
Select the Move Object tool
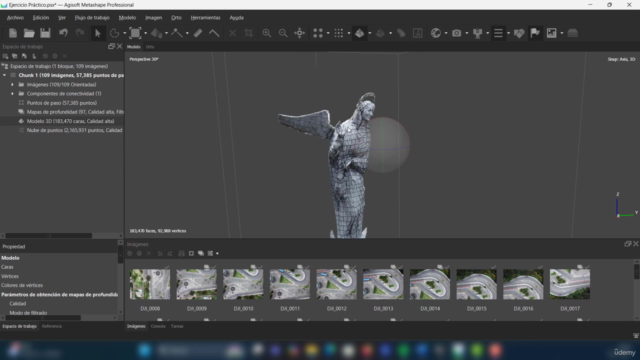pyautogui.click(x=156, y=33)
